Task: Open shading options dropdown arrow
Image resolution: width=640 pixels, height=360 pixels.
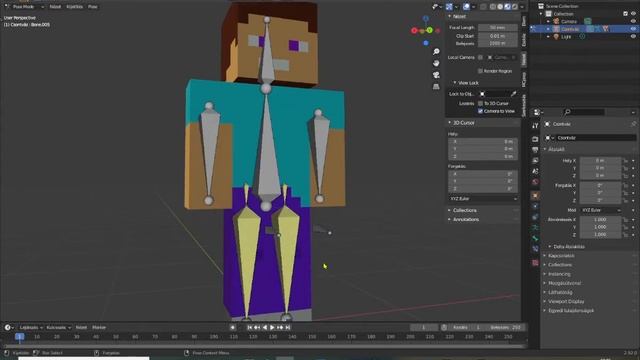Action: point(522,7)
